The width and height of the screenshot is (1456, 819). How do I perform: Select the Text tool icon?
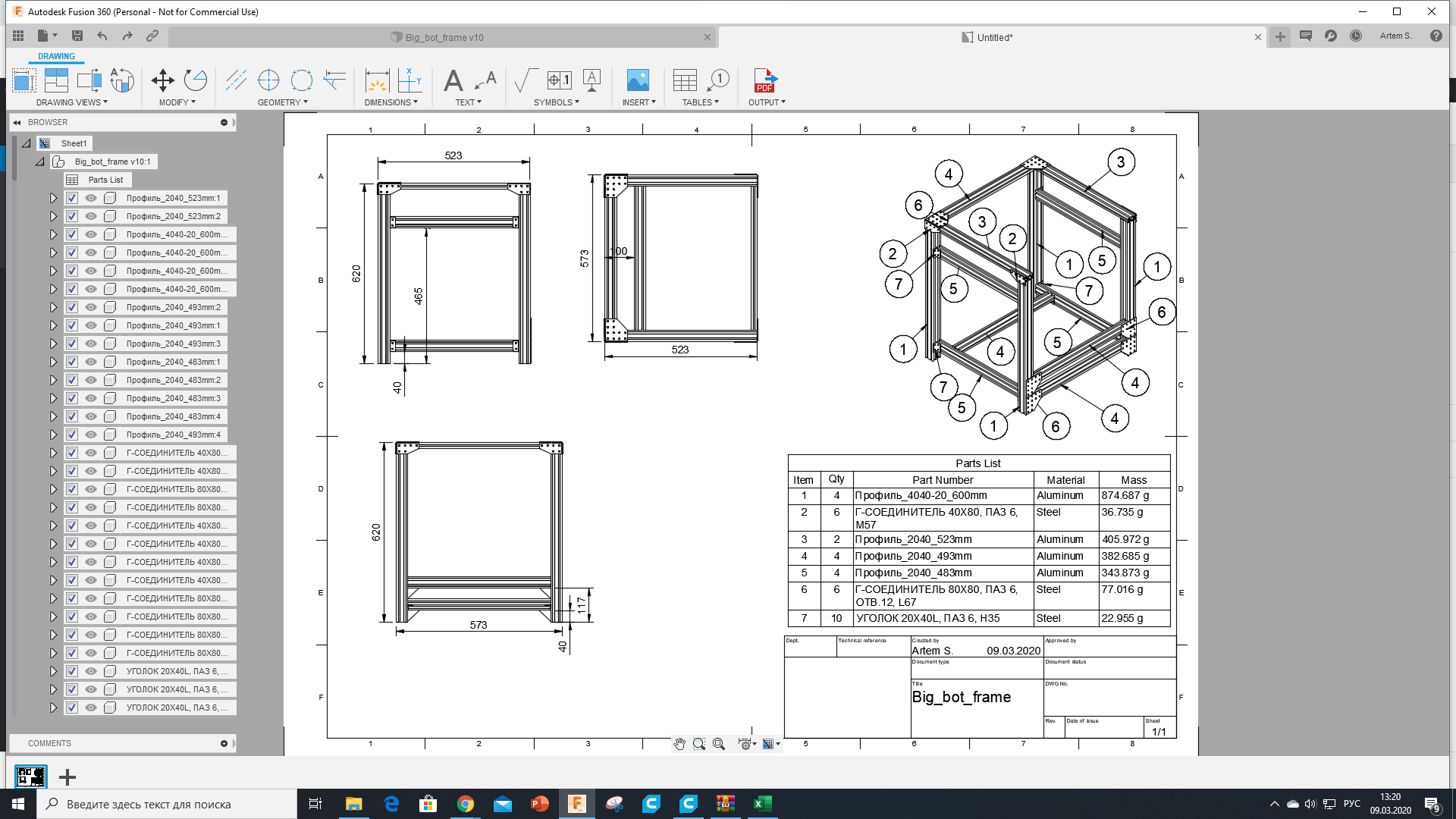453,80
